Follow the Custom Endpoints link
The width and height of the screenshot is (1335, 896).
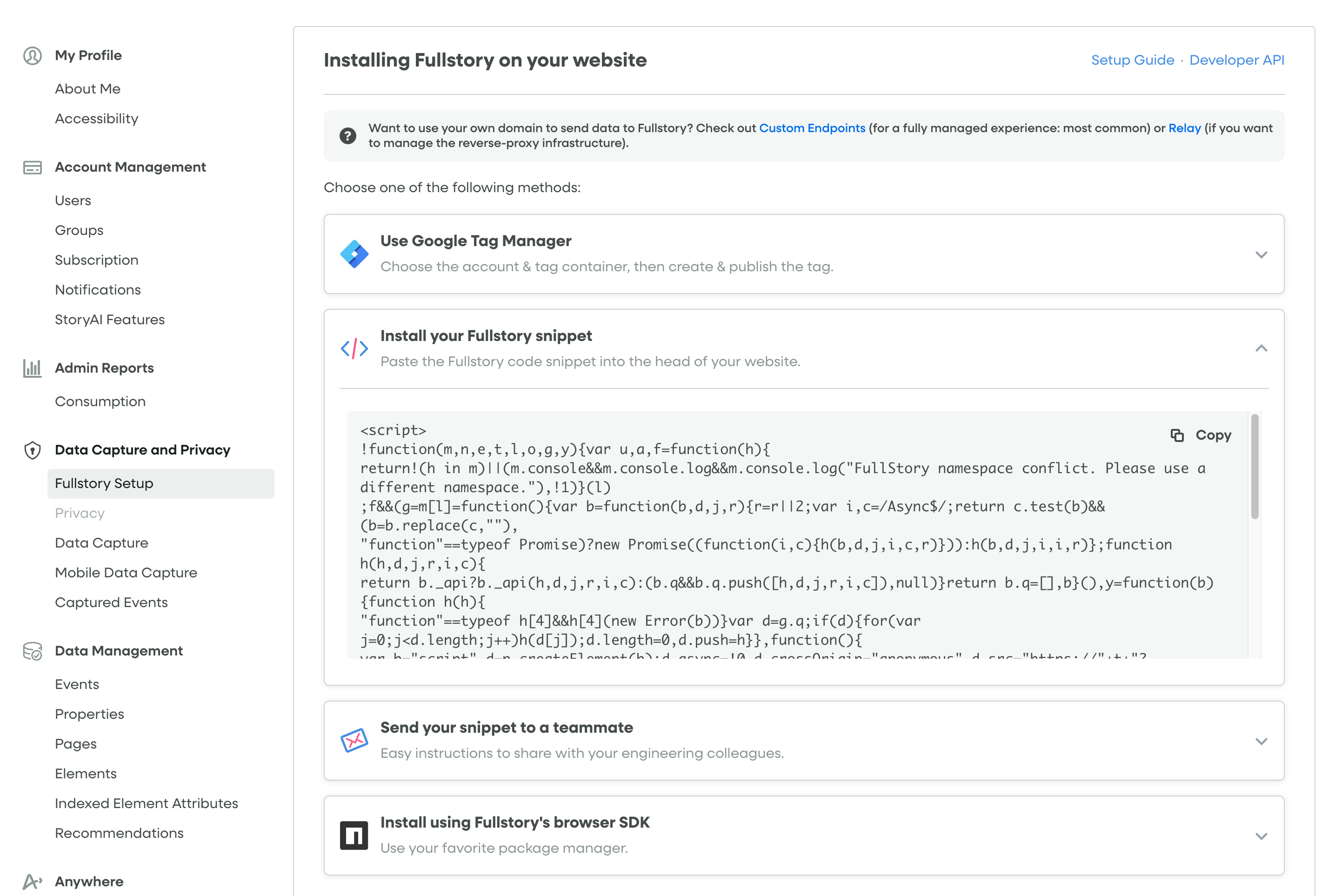[x=812, y=128]
